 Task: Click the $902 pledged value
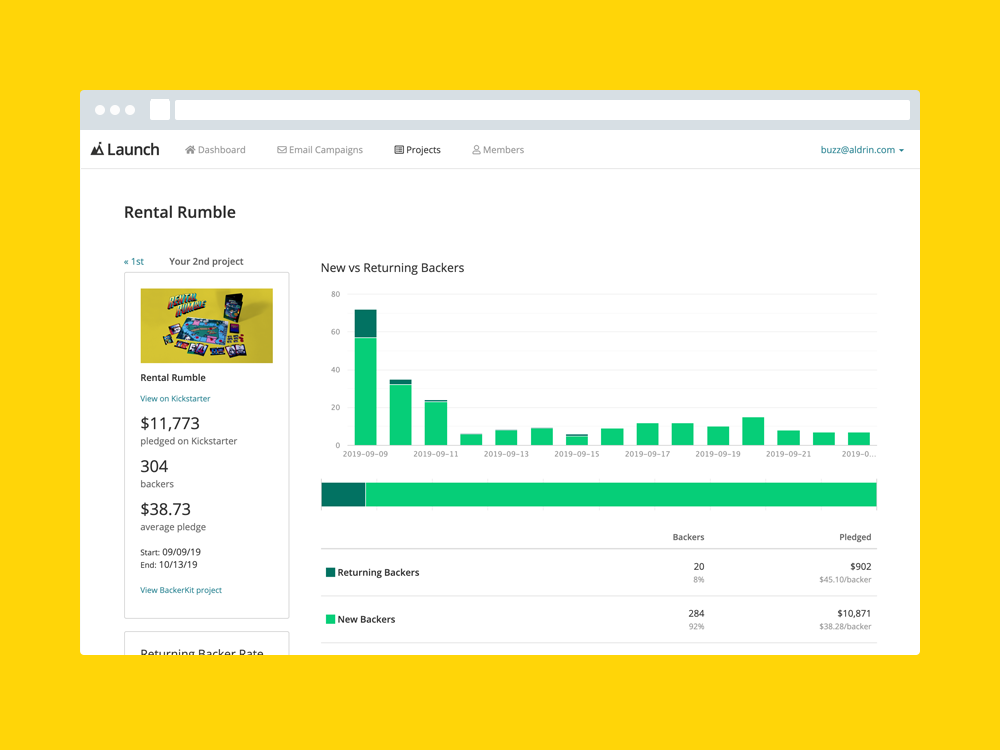pyautogui.click(x=860, y=566)
